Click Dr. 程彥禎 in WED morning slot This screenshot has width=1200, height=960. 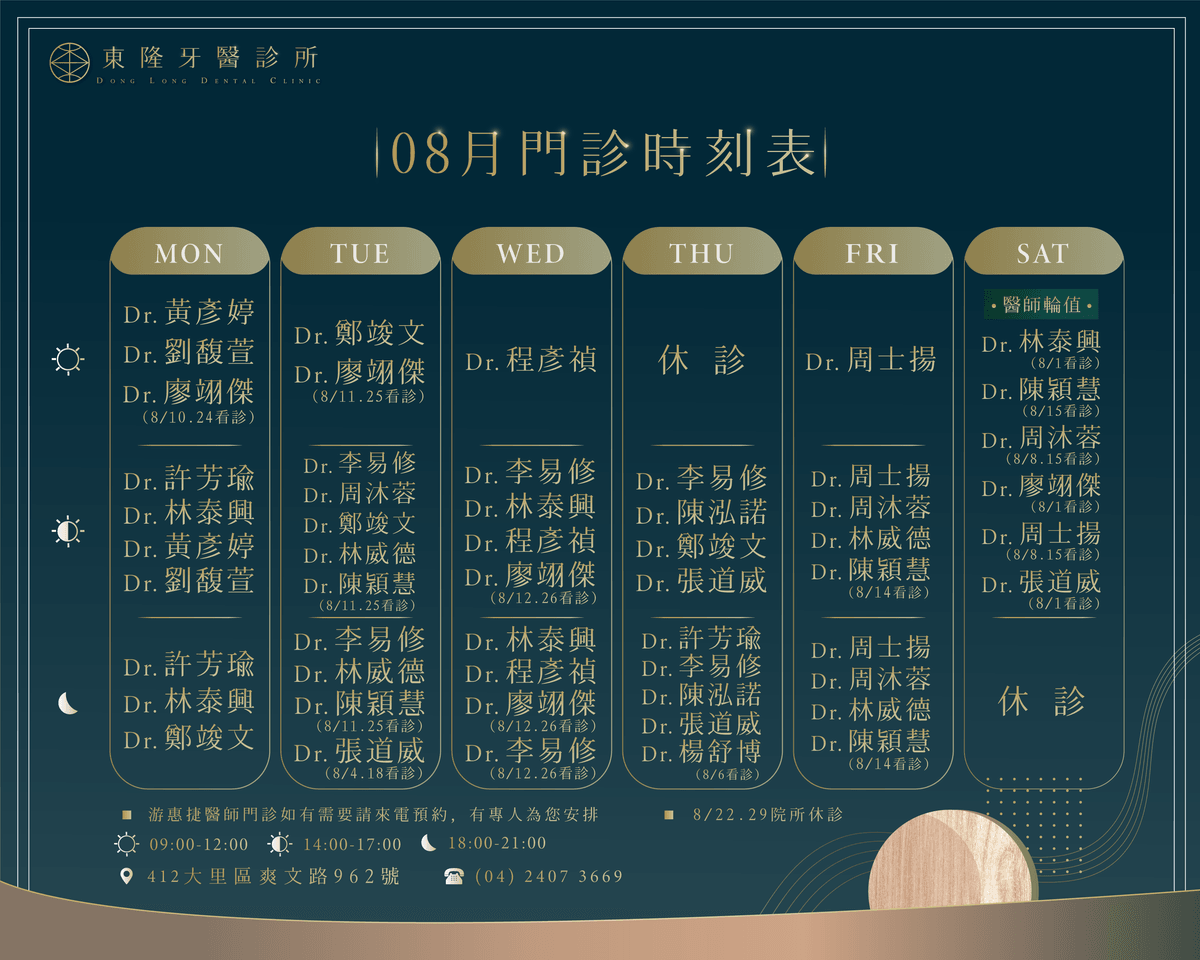coord(531,360)
